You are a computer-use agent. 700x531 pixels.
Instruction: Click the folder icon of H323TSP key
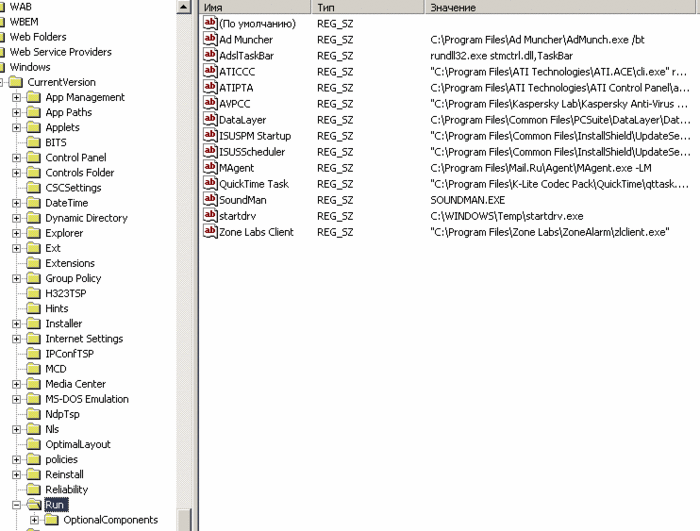[x=33, y=293]
